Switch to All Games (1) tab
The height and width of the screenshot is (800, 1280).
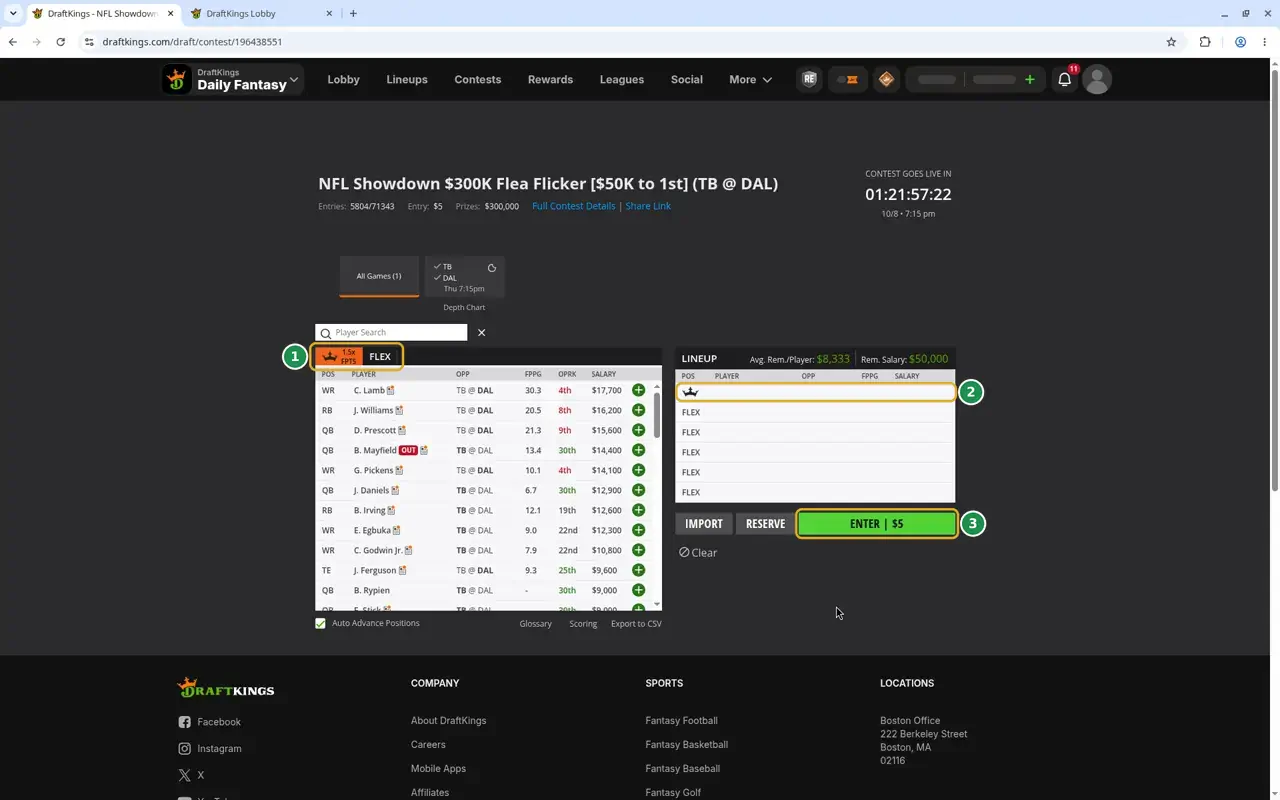(x=379, y=276)
